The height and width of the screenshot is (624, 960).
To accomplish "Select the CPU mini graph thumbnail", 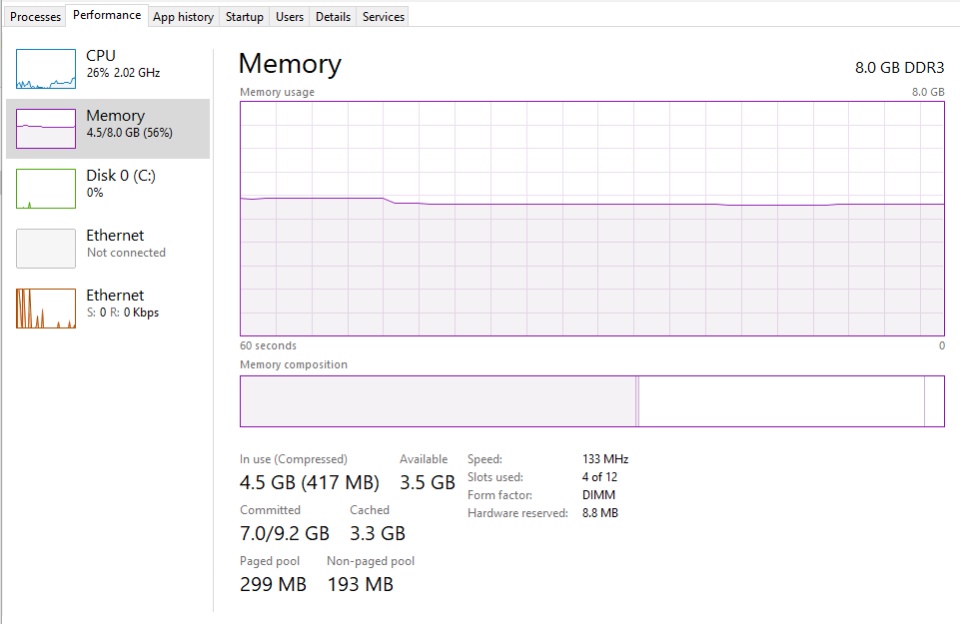I will click(46, 69).
